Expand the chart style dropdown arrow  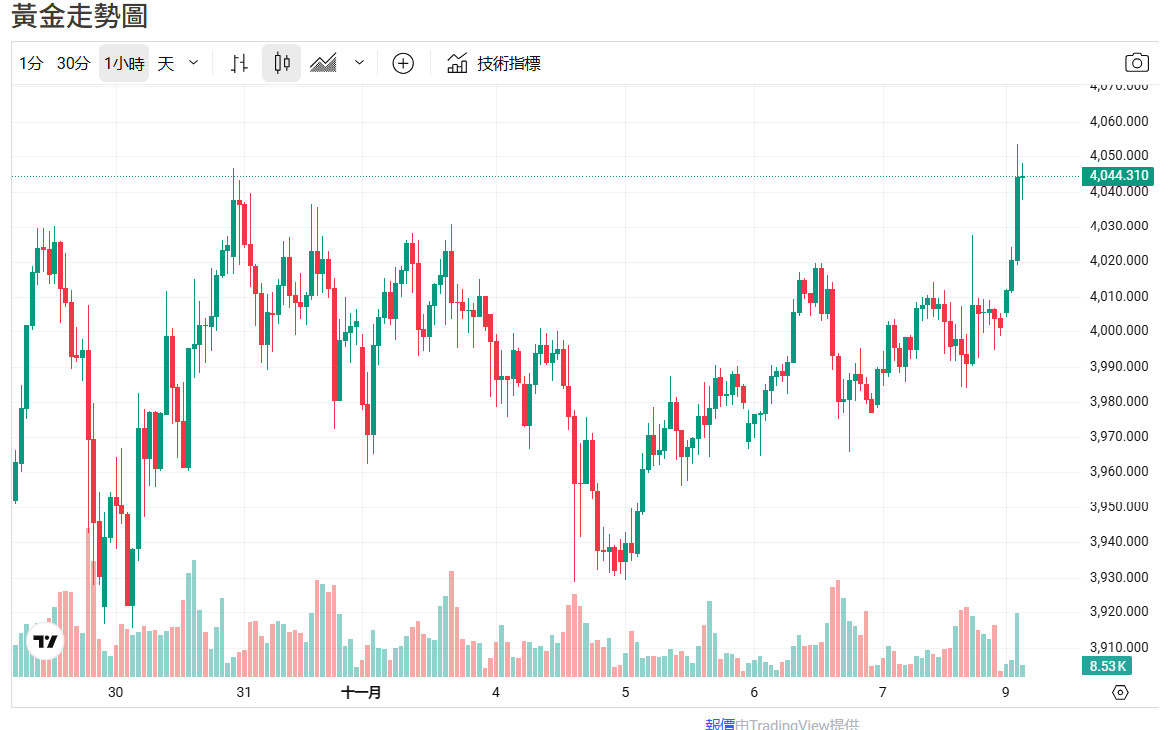[359, 63]
